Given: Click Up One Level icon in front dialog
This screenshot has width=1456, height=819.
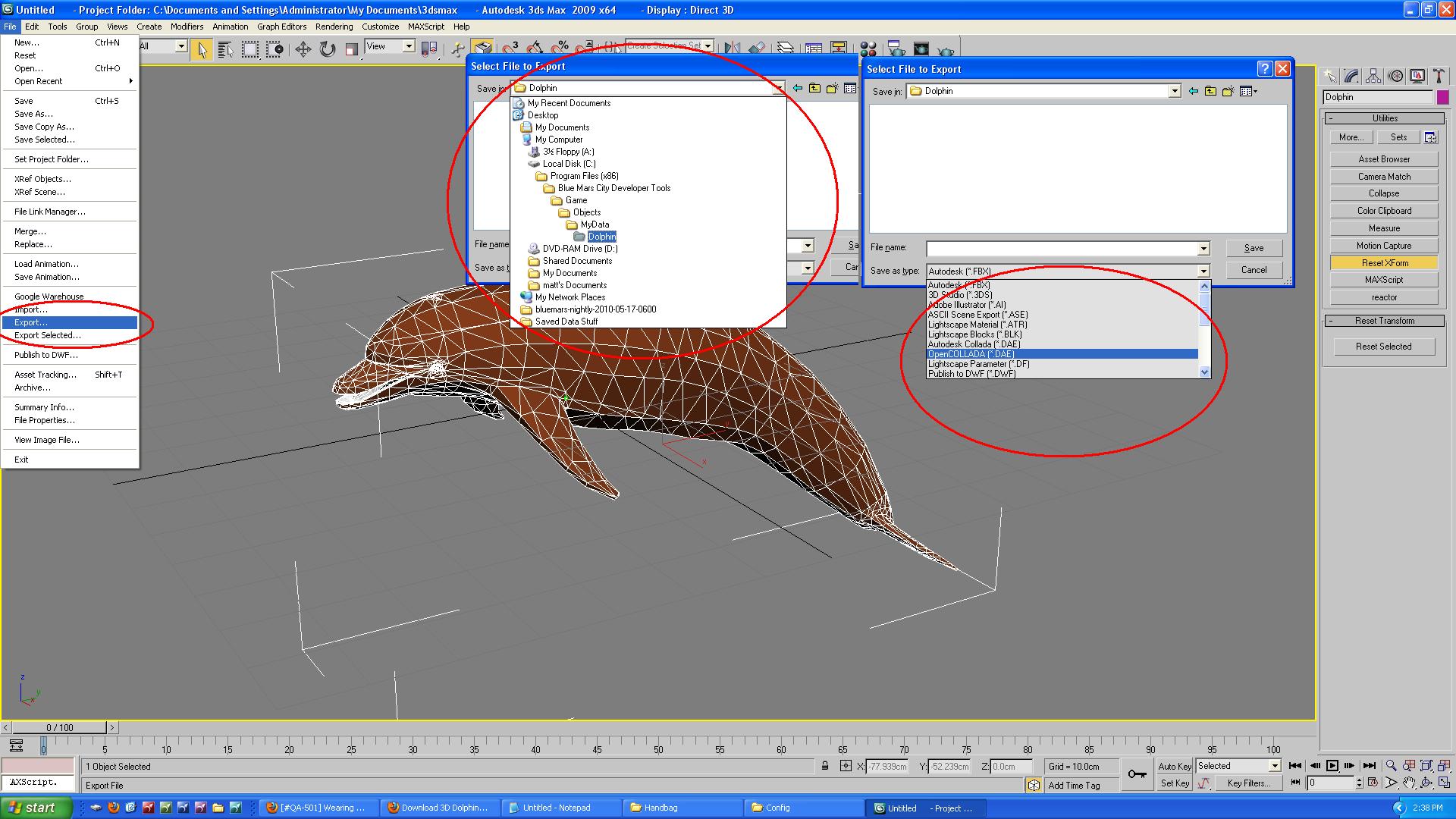Looking at the screenshot, I should click(x=1210, y=91).
